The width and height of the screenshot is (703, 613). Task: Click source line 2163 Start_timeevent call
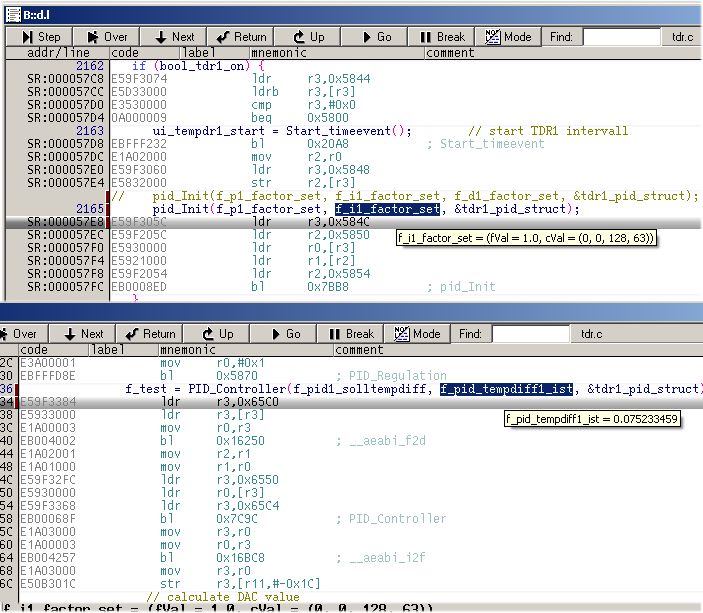282,131
